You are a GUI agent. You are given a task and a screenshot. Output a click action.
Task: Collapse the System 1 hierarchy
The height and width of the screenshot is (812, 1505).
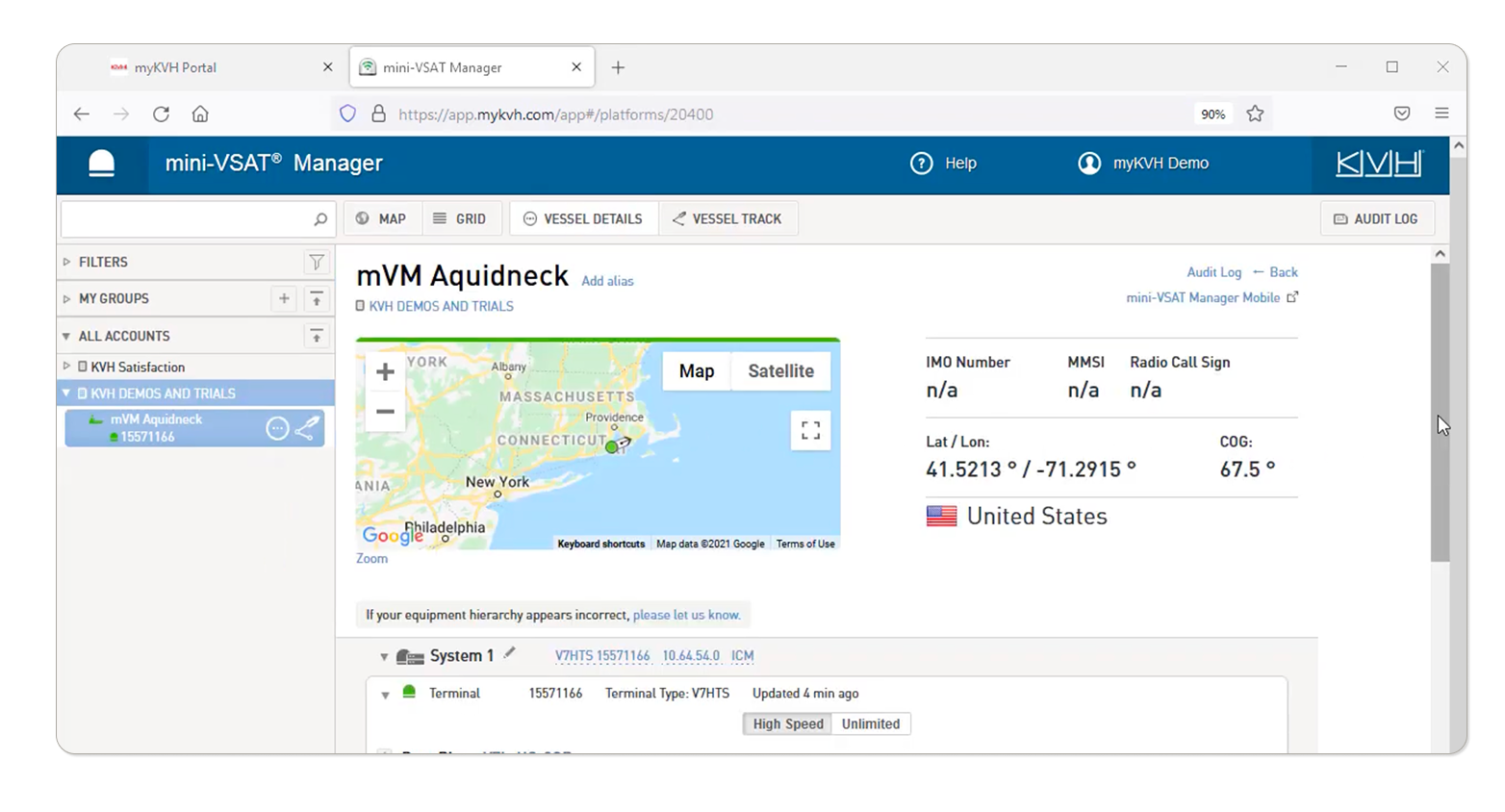coord(384,657)
